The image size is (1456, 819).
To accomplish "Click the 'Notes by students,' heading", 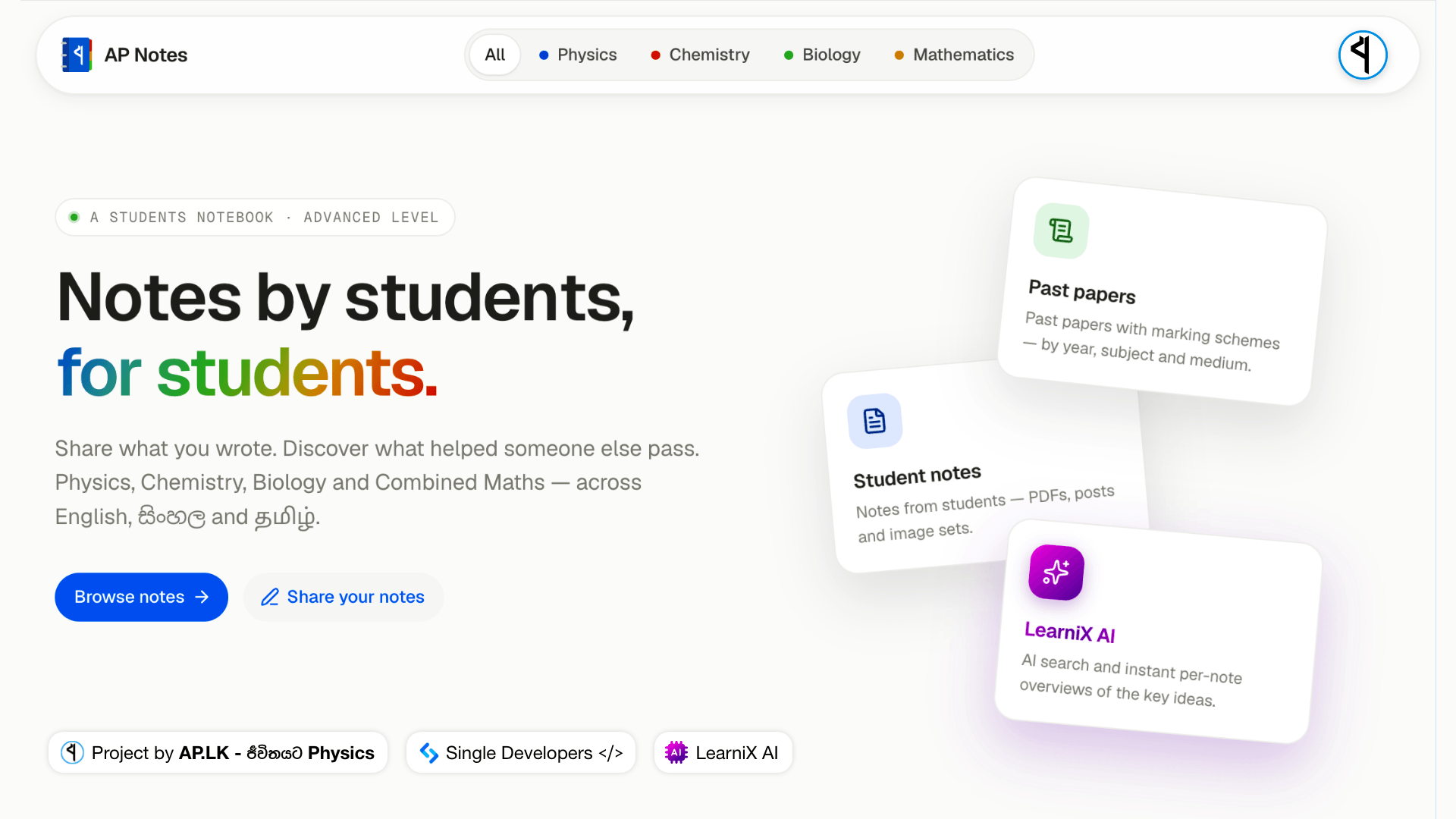I will 346,297.
